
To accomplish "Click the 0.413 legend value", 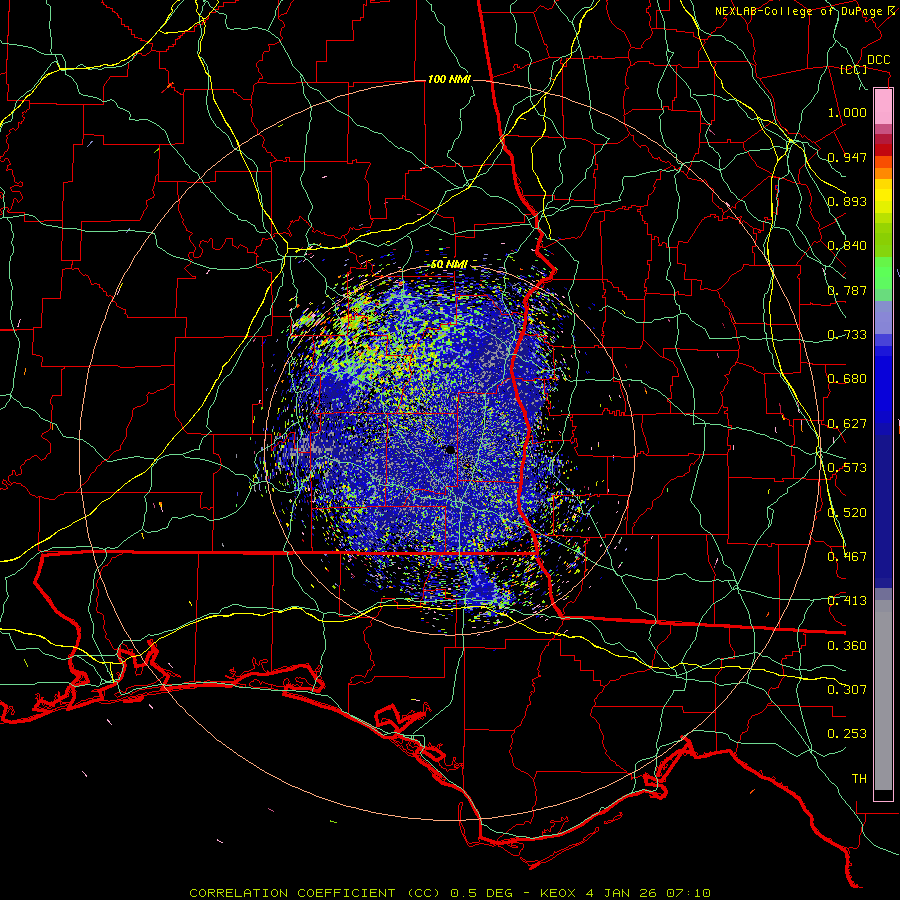I will pyautogui.click(x=847, y=601).
